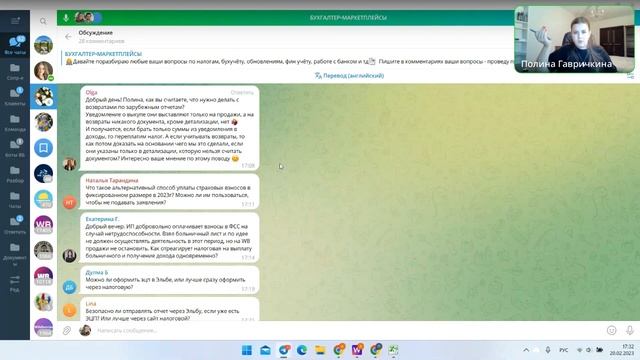Click 'Ответить' on Olga's message
The height and width of the screenshot is (360, 640).
click(242, 92)
